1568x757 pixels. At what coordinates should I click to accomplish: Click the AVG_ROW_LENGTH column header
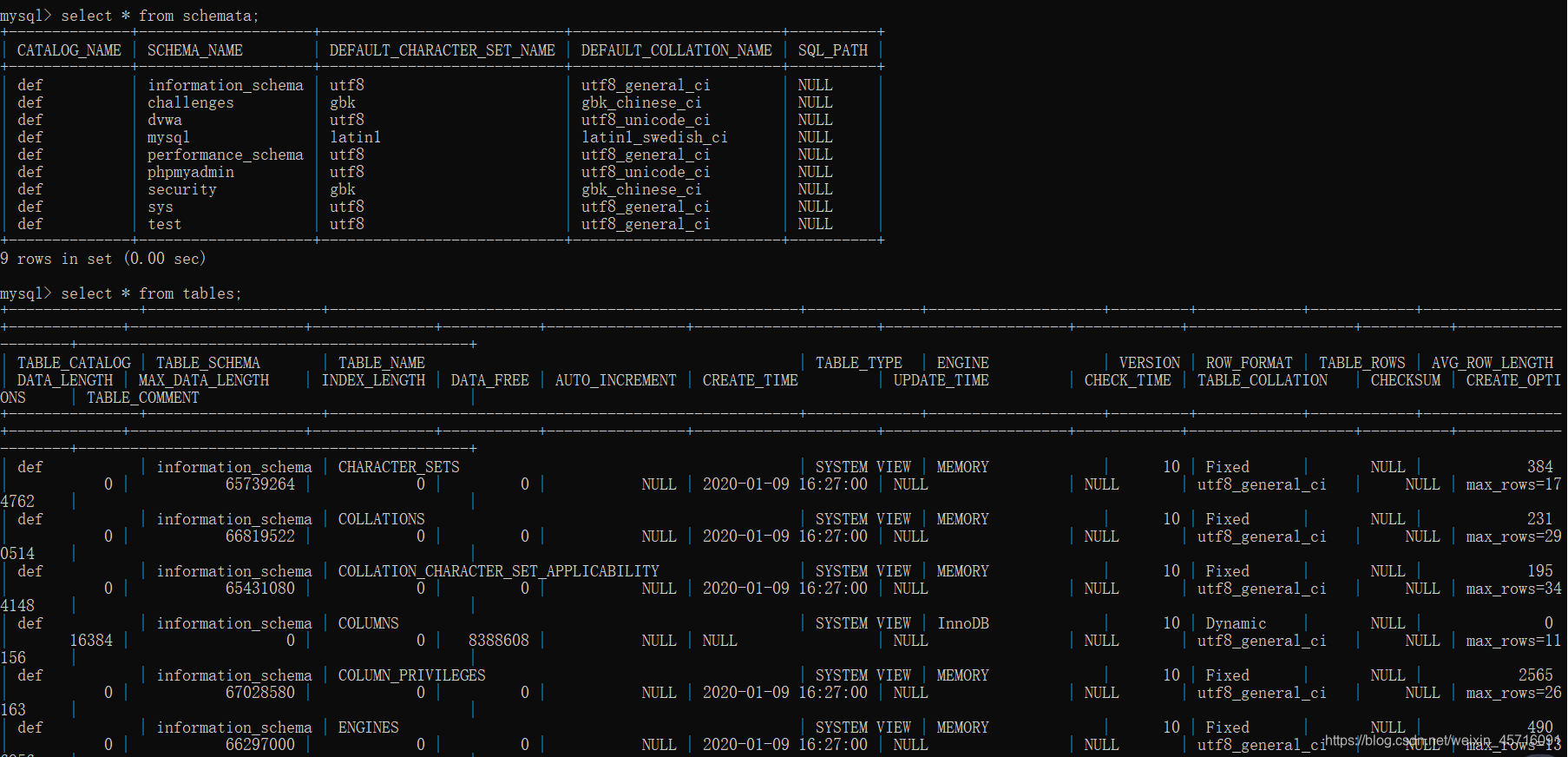click(1493, 363)
